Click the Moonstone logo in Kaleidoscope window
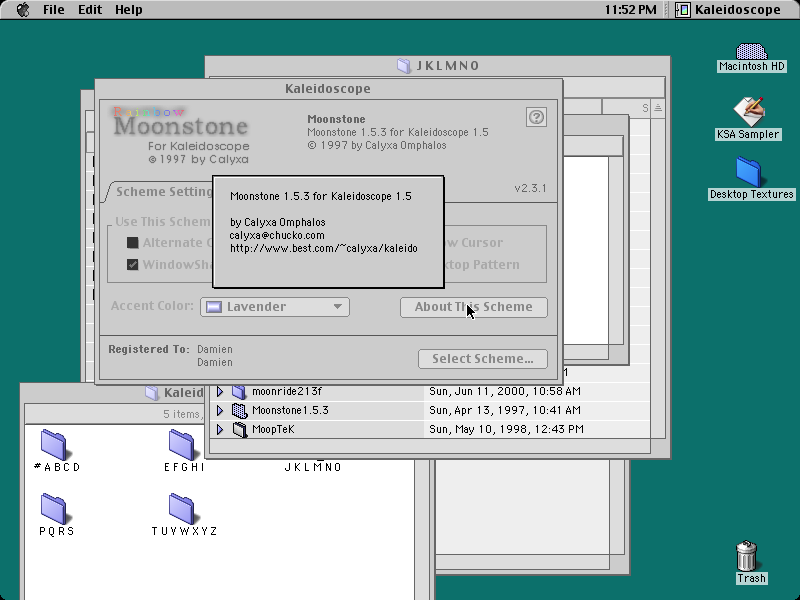The width and height of the screenshot is (800, 600). (181, 136)
